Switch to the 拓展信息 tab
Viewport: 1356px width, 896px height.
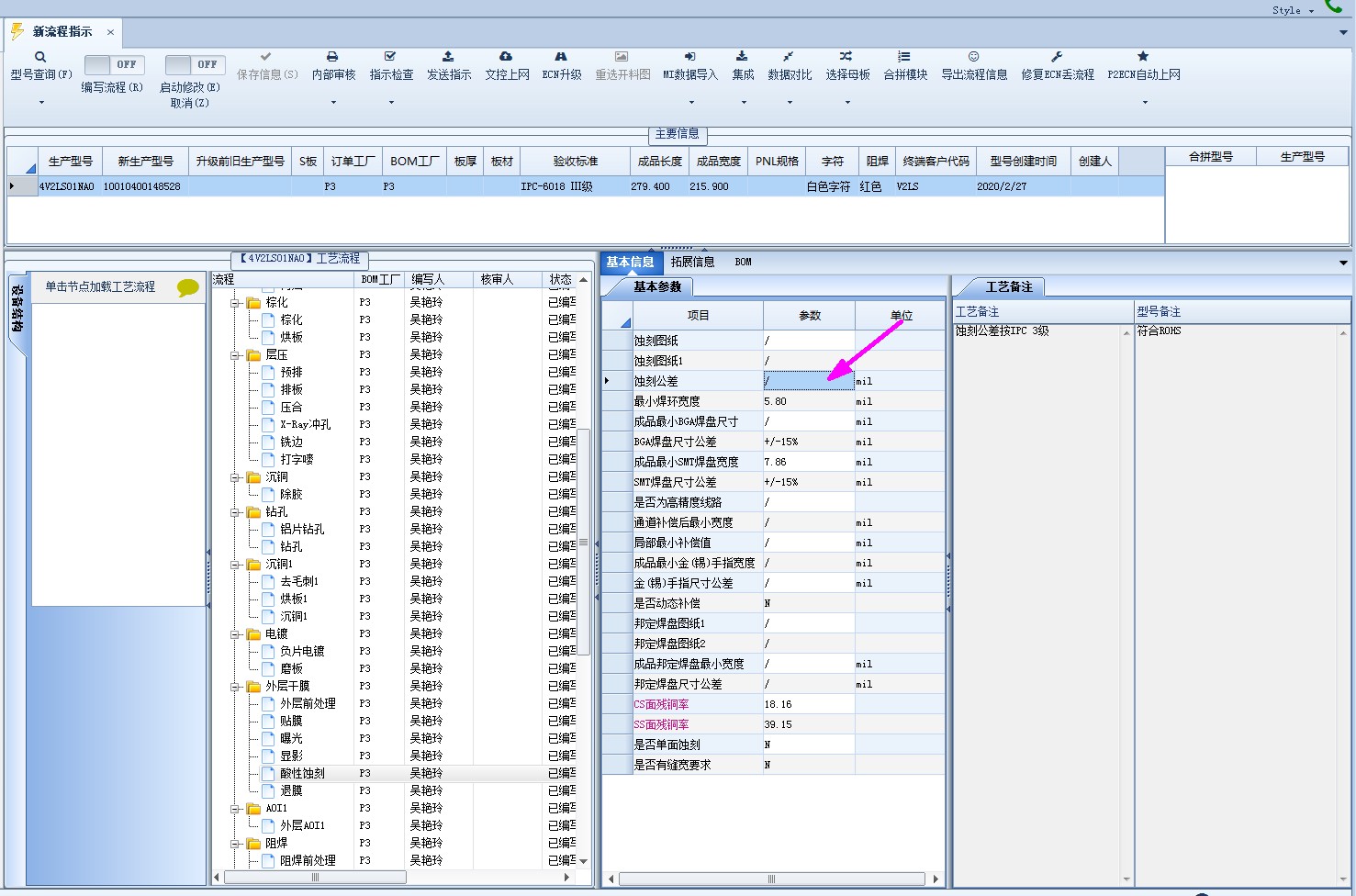692,263
